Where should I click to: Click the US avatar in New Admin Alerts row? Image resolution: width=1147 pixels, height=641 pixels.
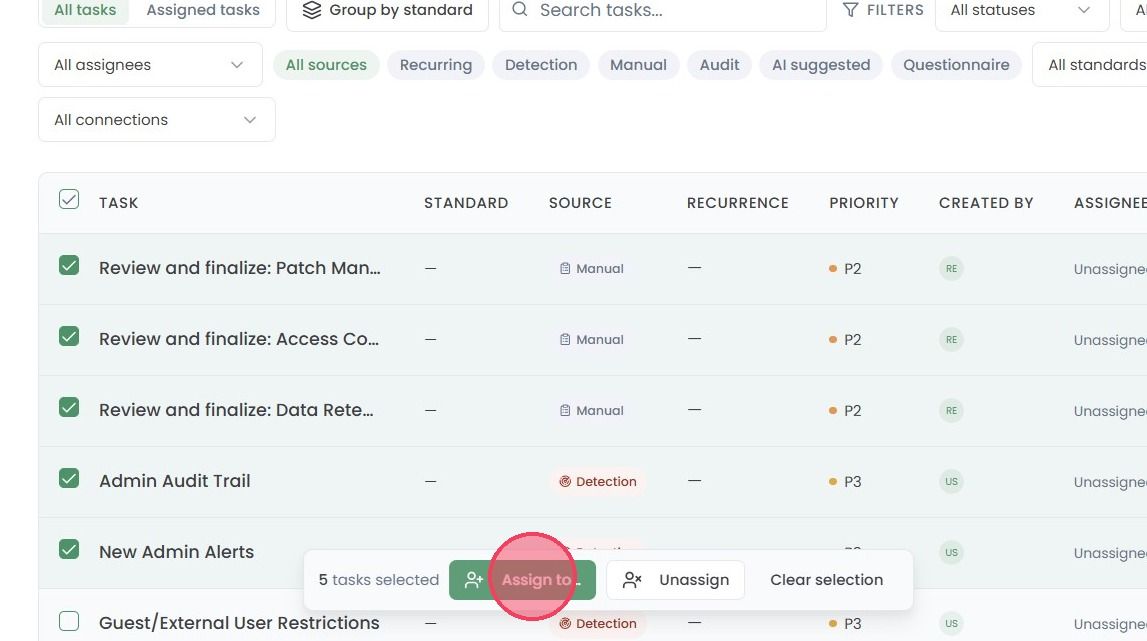click(x=951, y=552)
